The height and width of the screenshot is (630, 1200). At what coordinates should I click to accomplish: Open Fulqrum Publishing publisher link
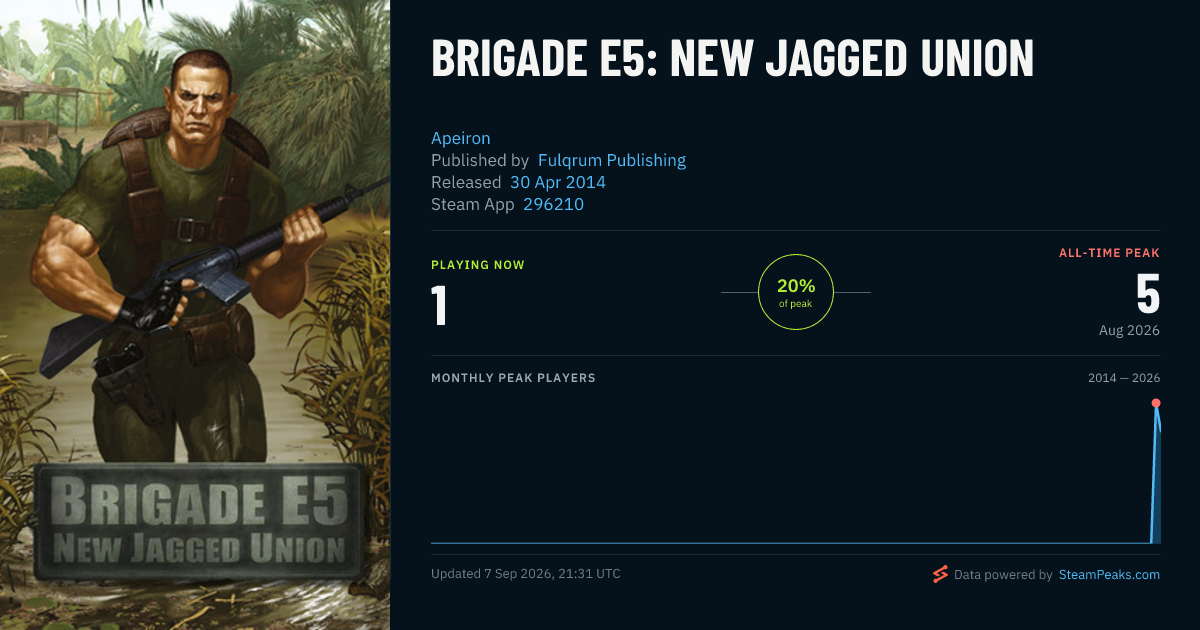612,160
